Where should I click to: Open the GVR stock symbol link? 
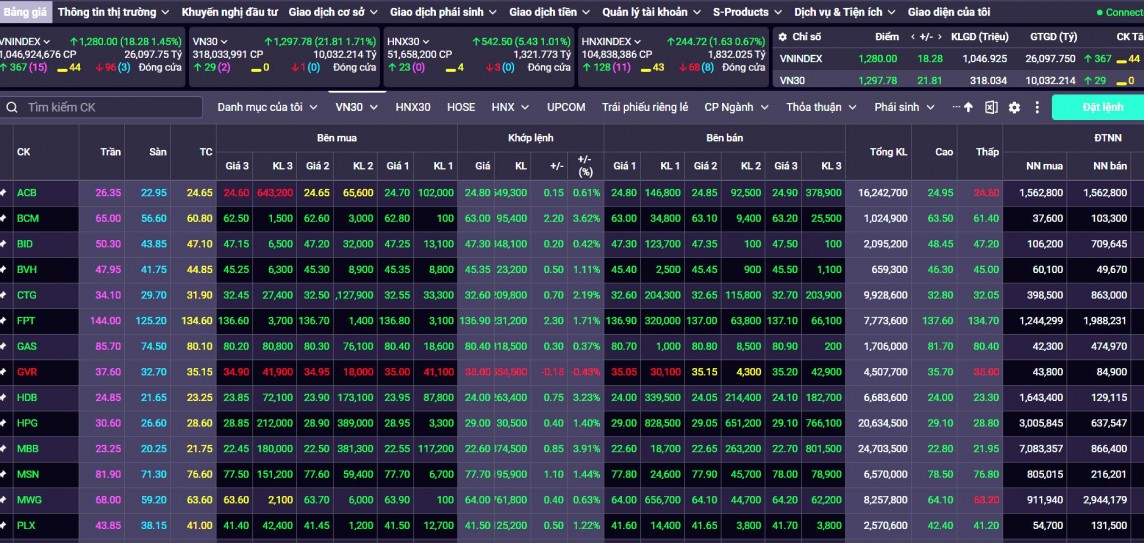(x=27, y=372)
